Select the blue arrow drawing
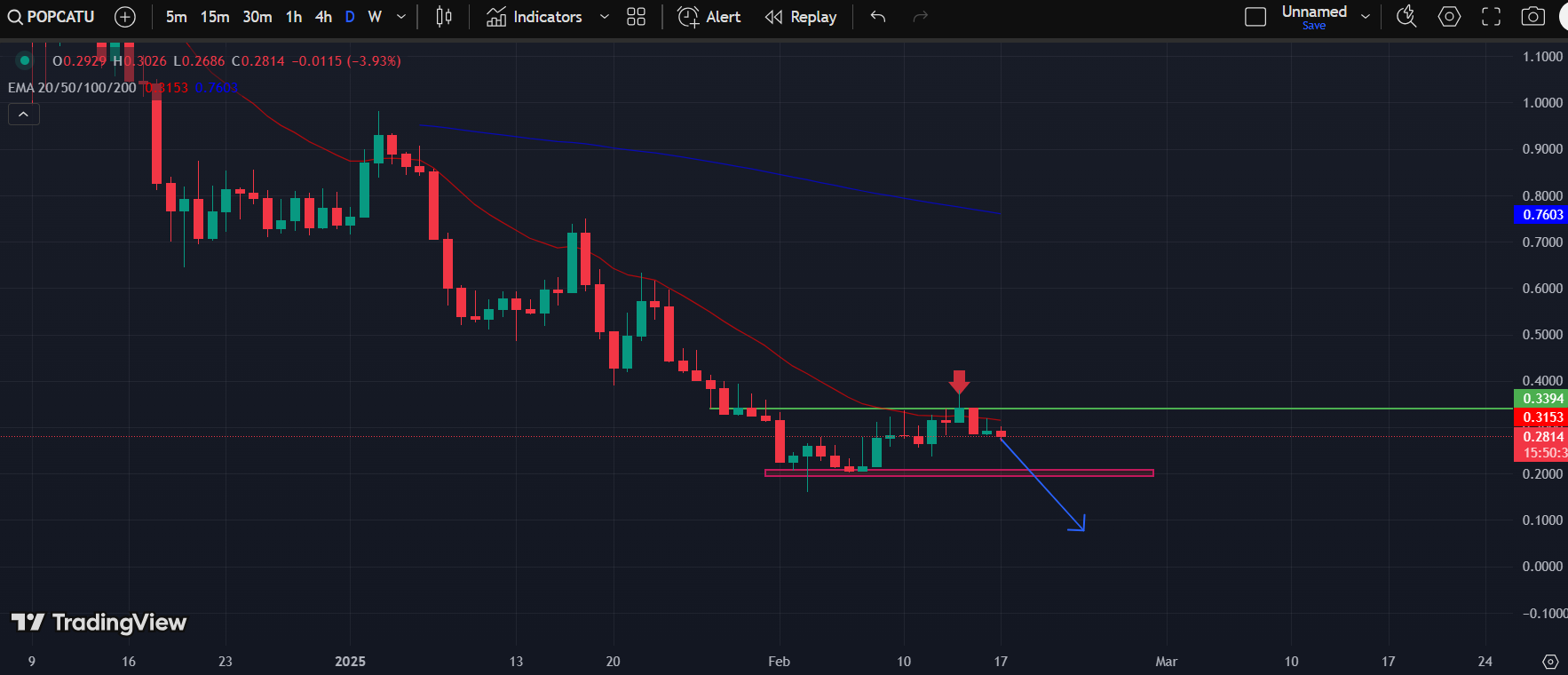Image resolution: width=1568 pixels, height=675 pixels. (x=1041, y=484)
